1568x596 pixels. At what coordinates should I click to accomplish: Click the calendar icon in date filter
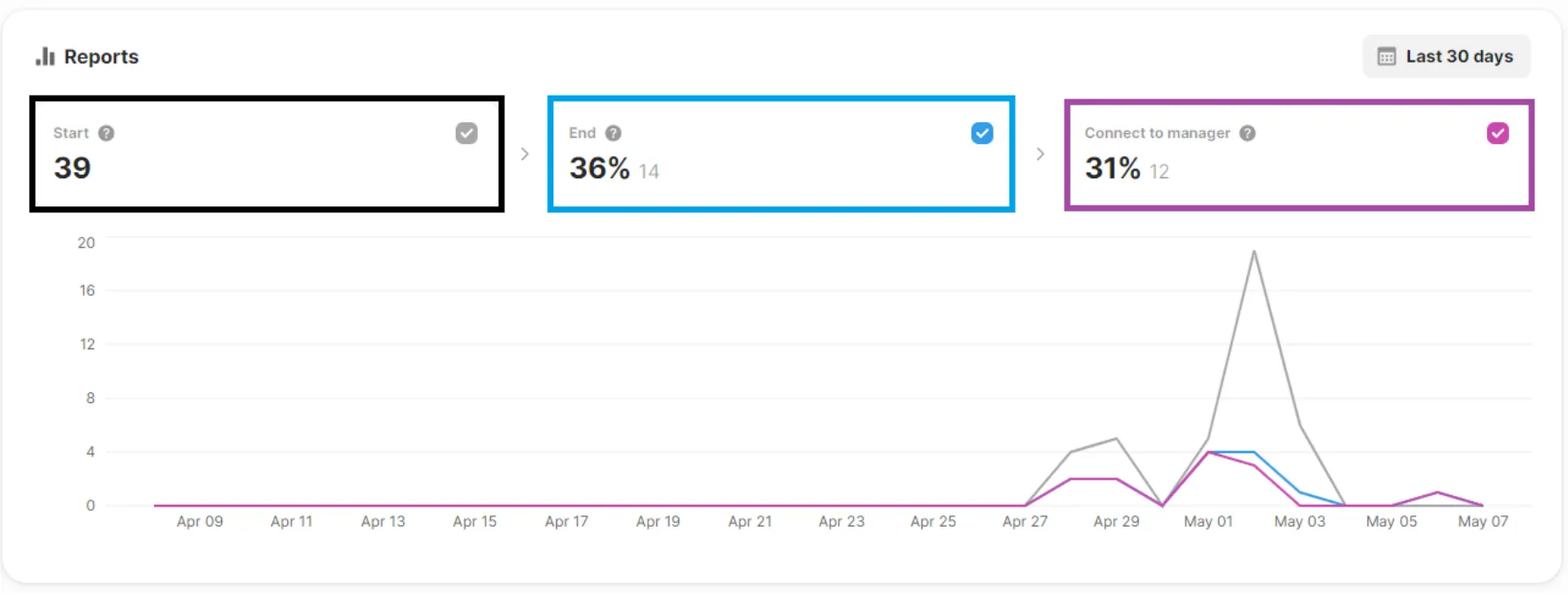click(x=1386, y=57)
